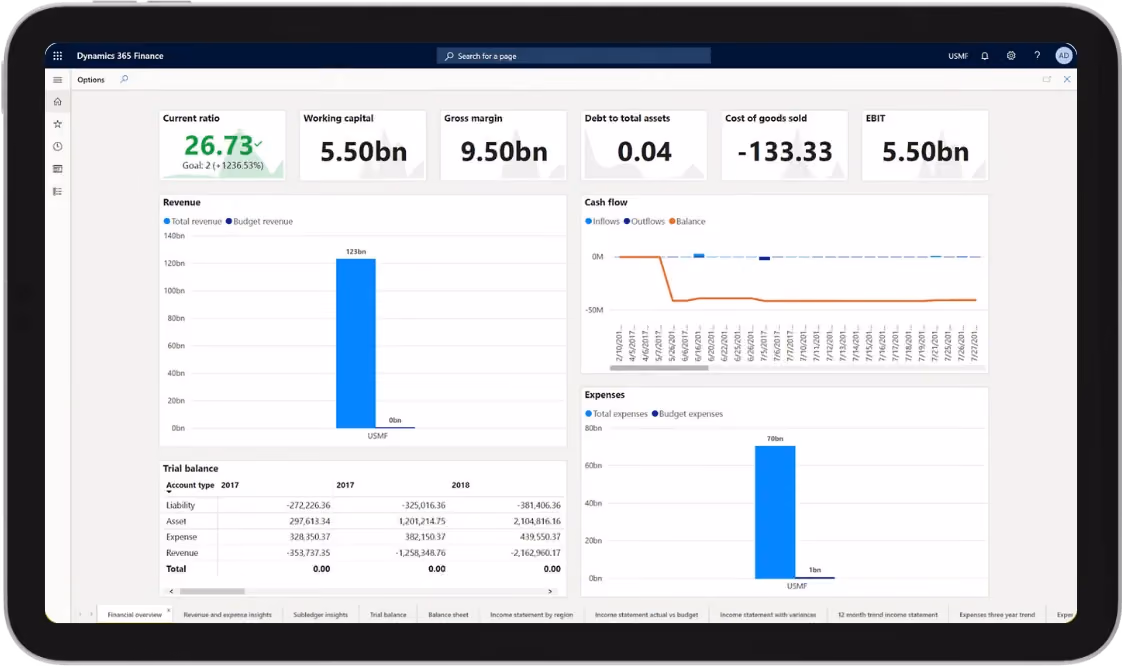Select the 123bn Total revenue bar

[356, 343]
